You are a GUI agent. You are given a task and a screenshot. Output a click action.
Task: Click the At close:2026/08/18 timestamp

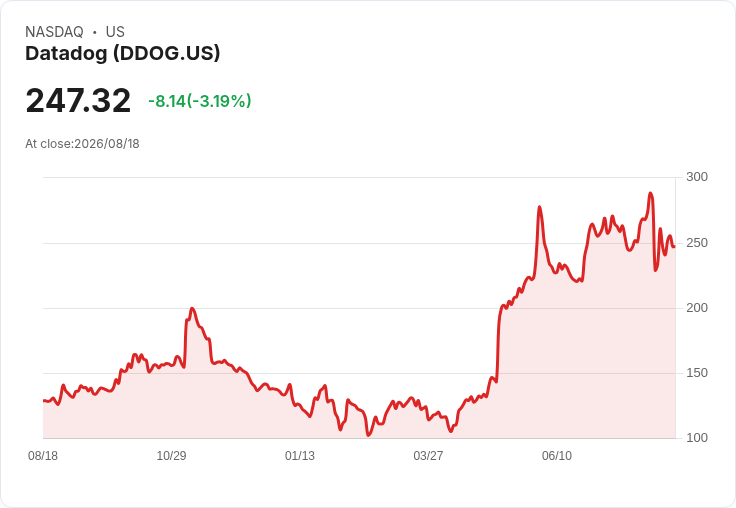coord(82,144)
